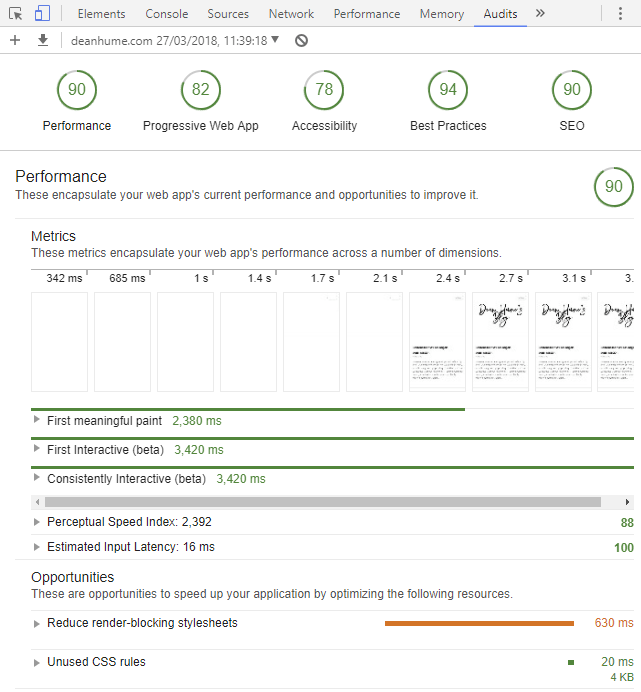Click the Metrics section heading
641x692 pixels.
tap(53, 236)
